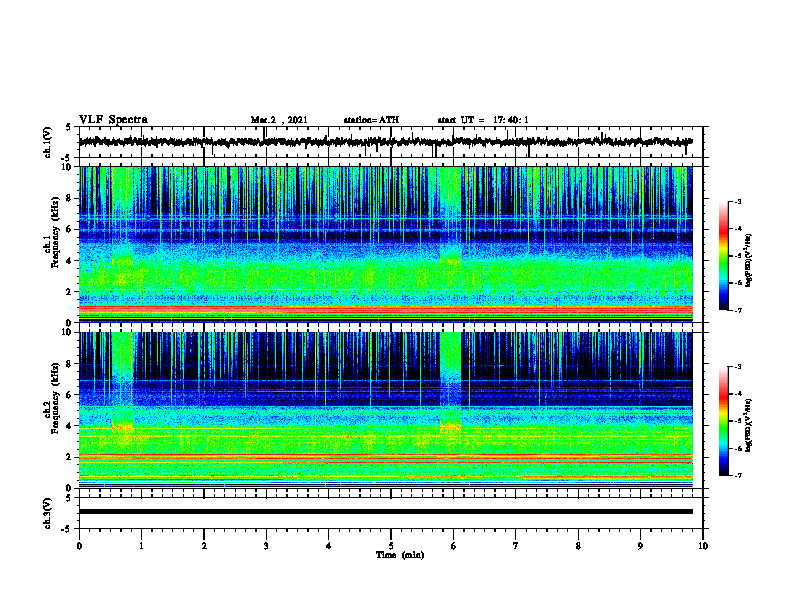Click the "Time (min)" x-axis label
Image resolution: width=792 pixels, height=612 pixels.
coord(400,555)
